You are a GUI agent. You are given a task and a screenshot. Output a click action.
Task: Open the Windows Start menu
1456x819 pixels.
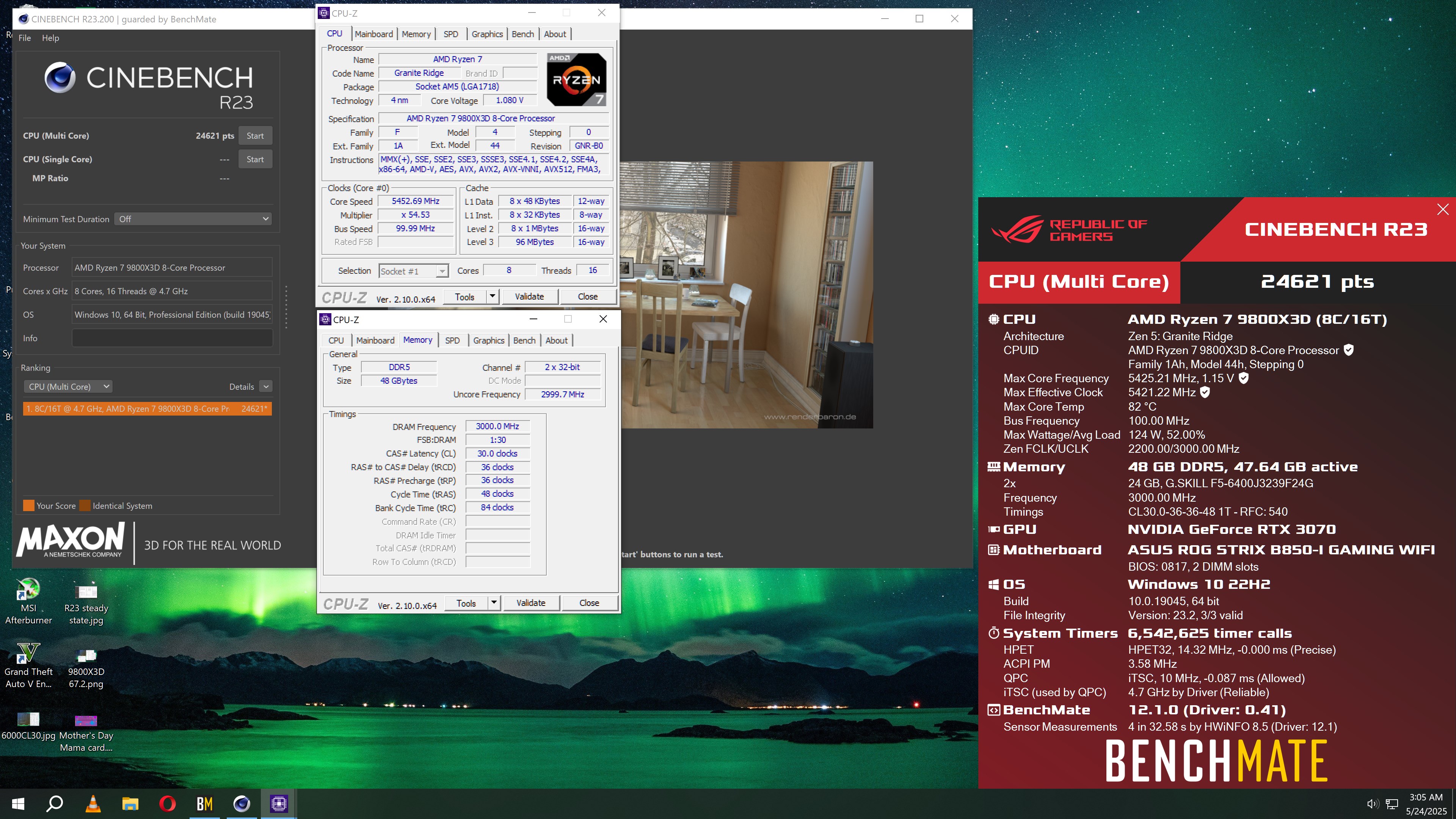[18, 803]
